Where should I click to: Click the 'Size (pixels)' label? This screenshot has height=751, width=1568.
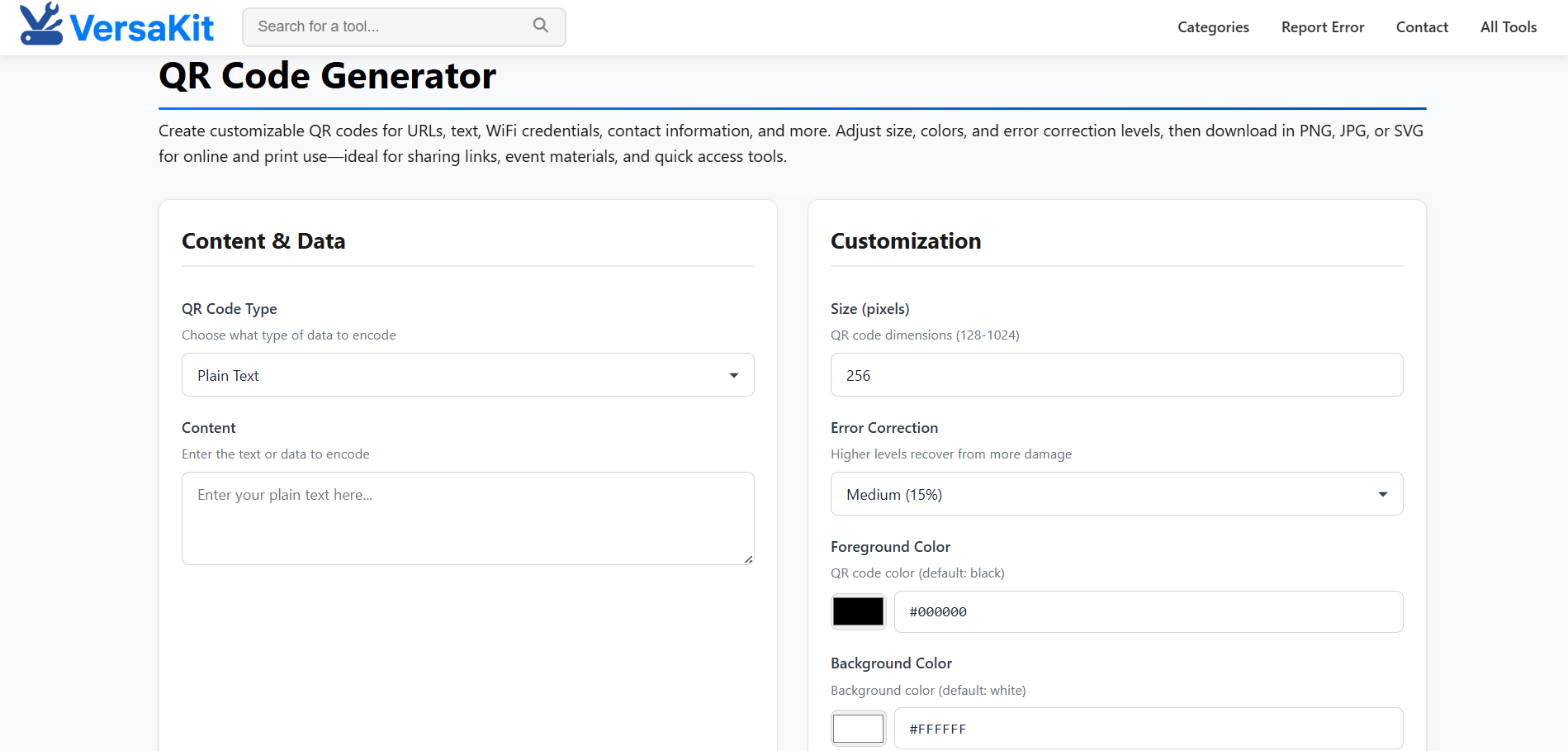coord(870,309)
